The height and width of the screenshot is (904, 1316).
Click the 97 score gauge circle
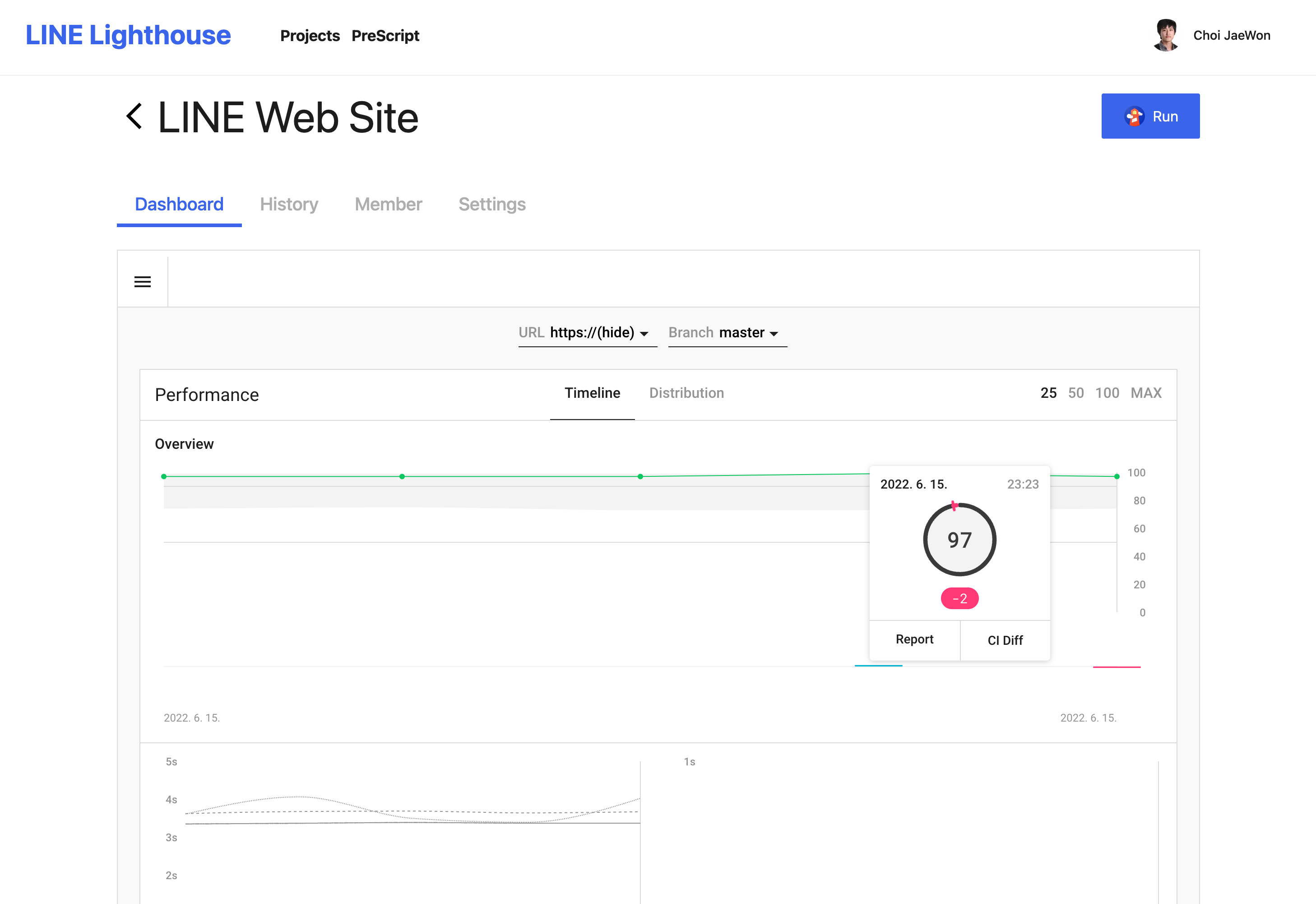pyautogui.click(x=959, y=540)
